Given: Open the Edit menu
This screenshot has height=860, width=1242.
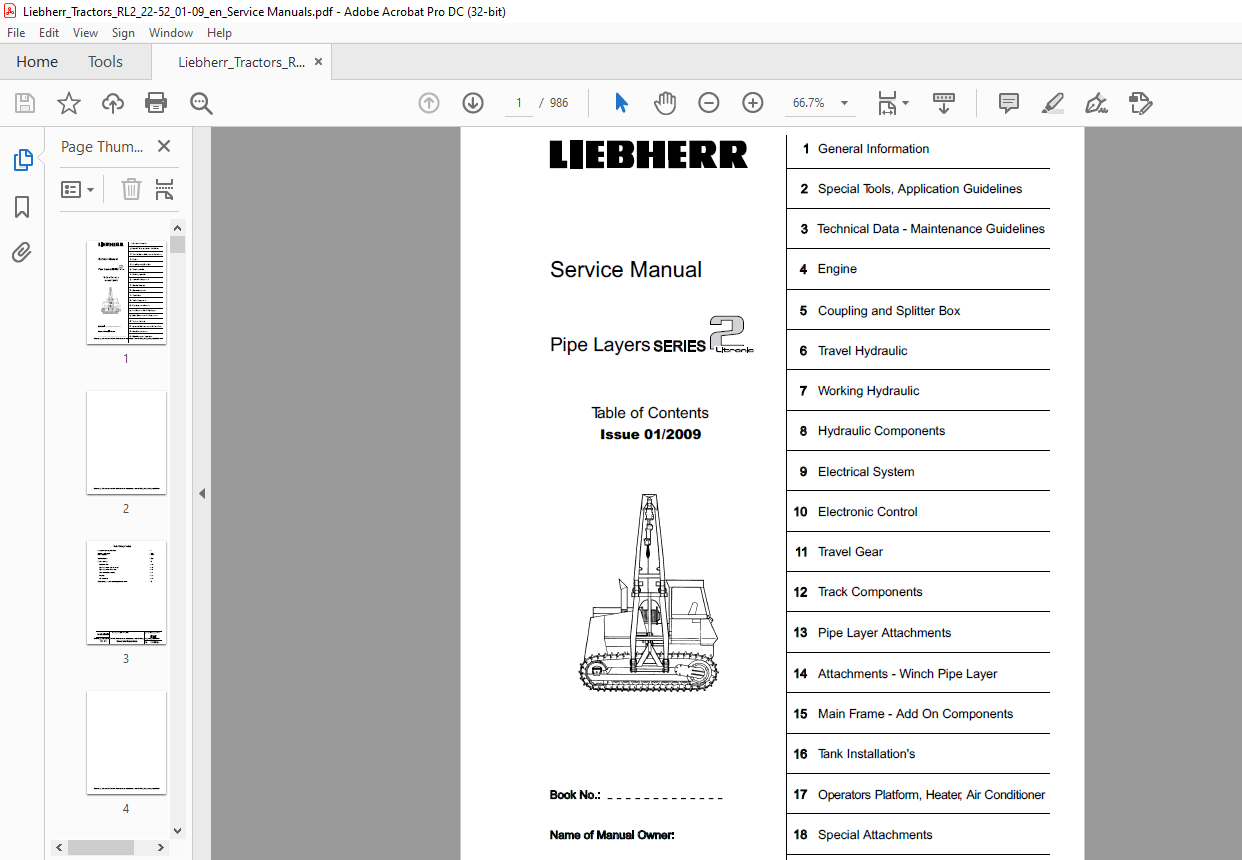Looking at the screenshot, I should coord(49,33).
